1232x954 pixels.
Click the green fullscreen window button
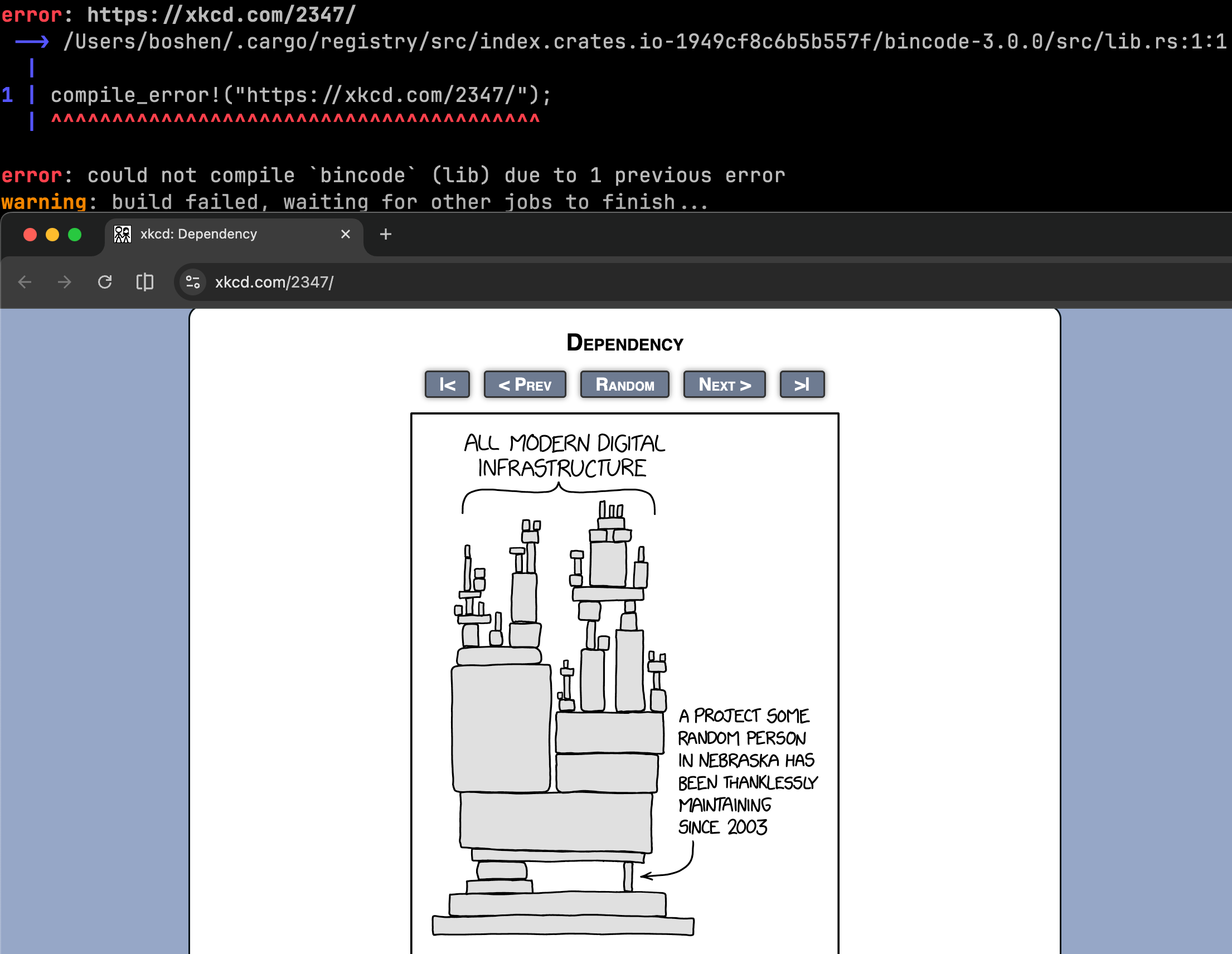[x=75, y=235]
